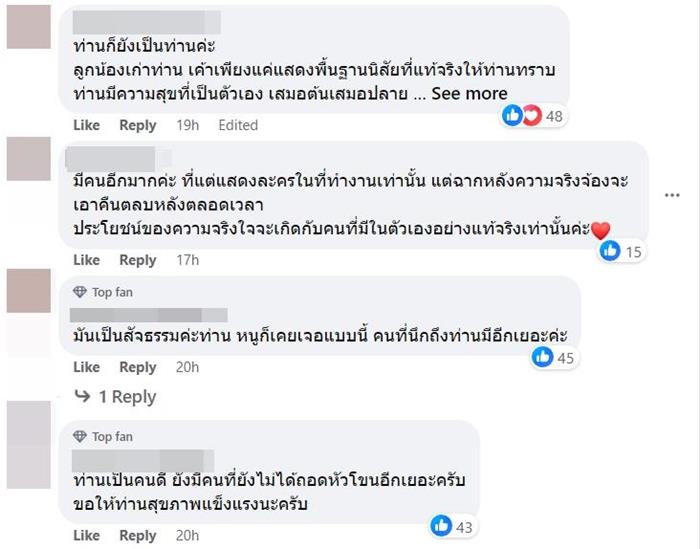The image size is (700, 549).
Task: Open the last commenter's profile picture
Action: coord(28,444)
